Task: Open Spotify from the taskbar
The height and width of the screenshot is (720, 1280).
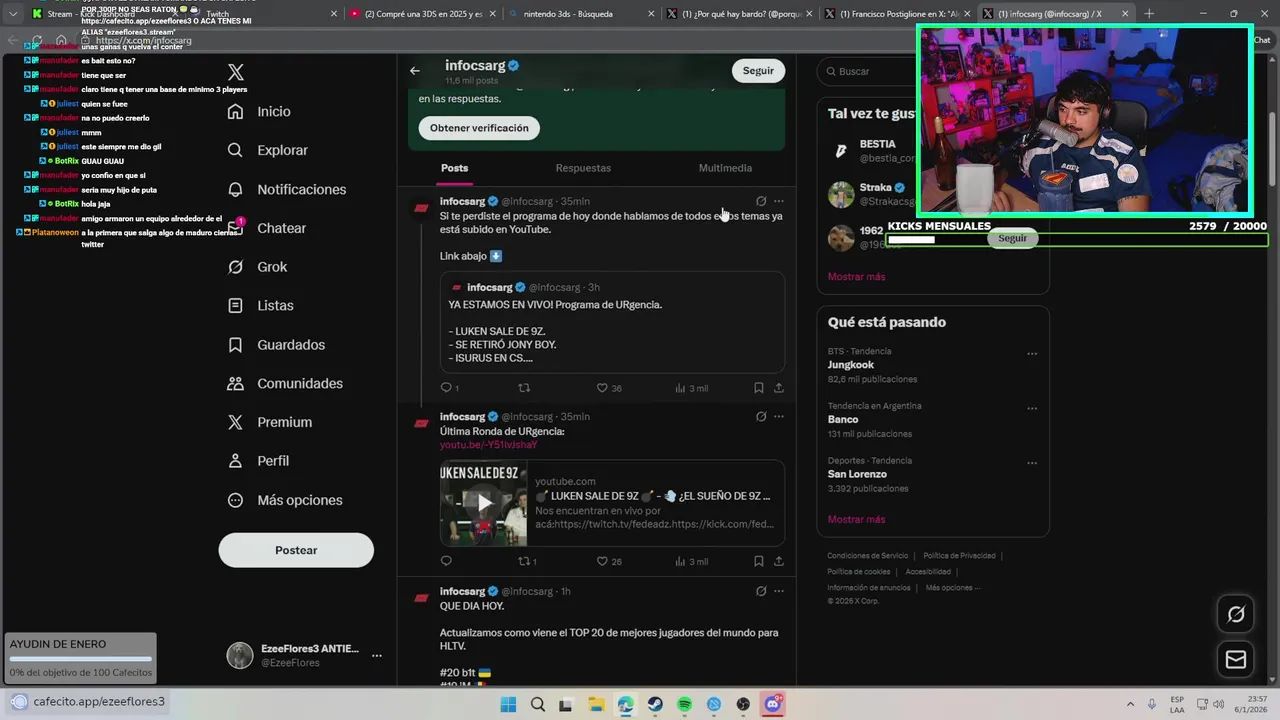Action: click(685, 705)
